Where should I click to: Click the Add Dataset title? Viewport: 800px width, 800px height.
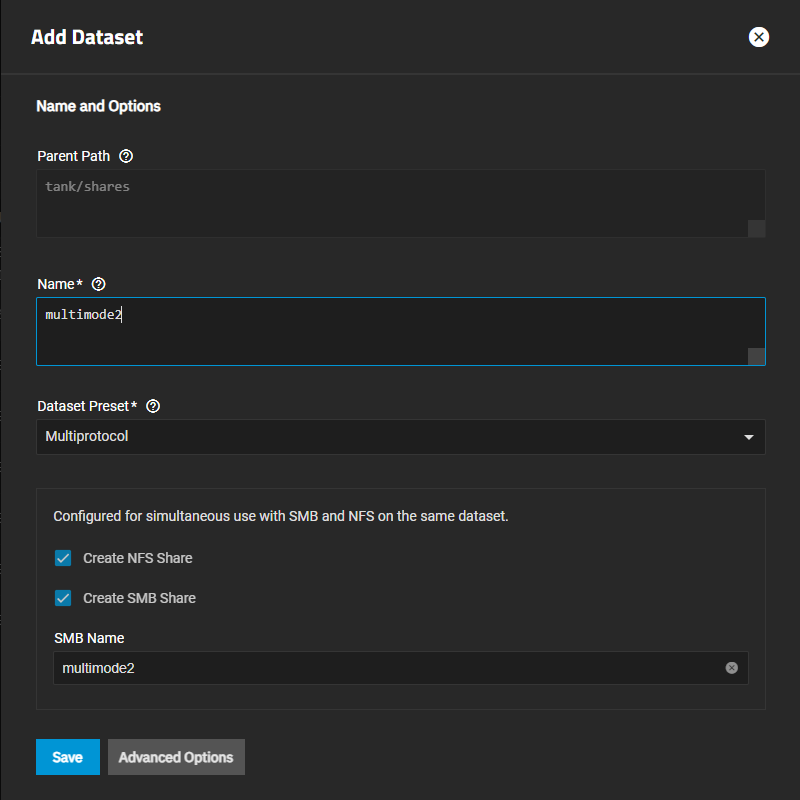coord(87,38)
